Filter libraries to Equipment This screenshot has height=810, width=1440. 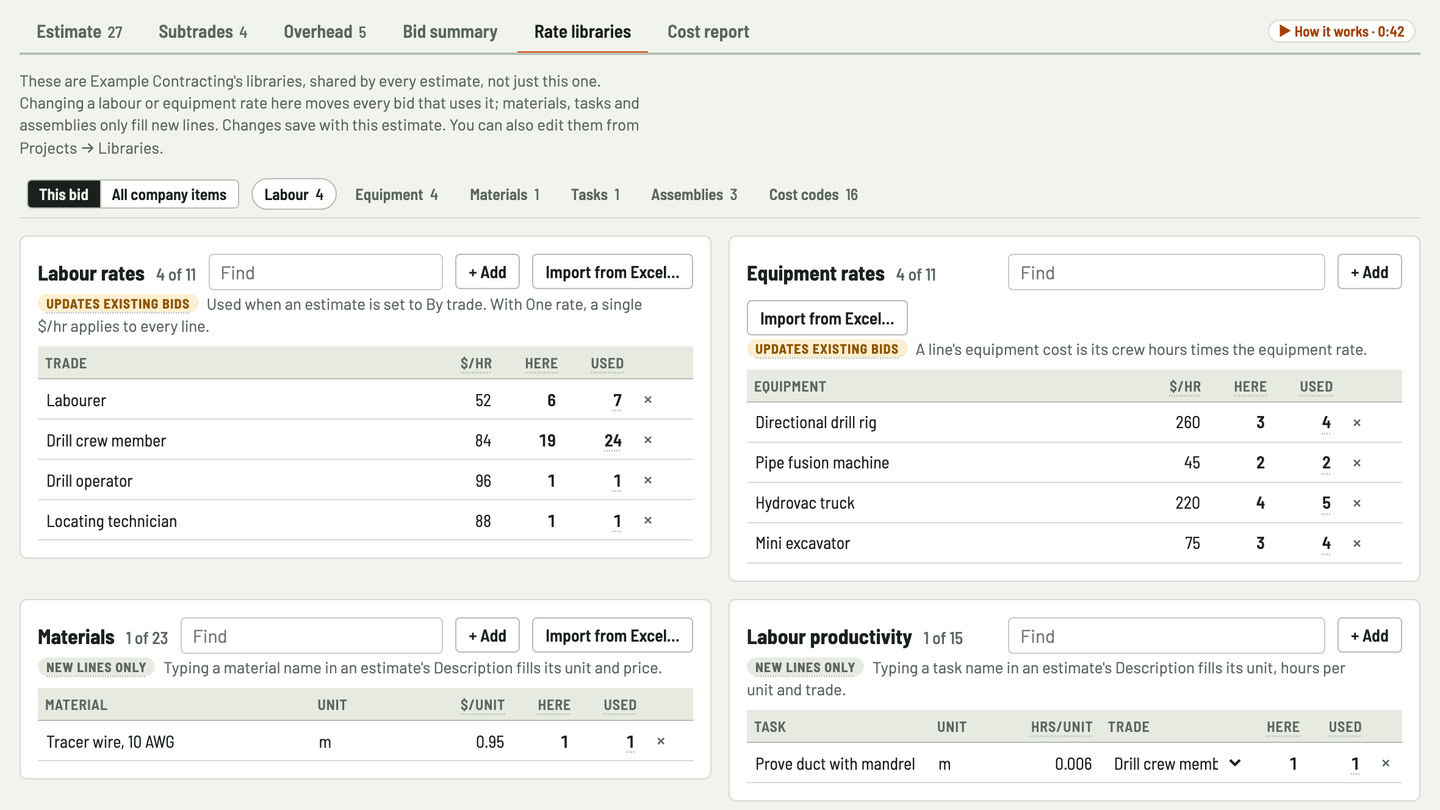(x=396, y=194)
